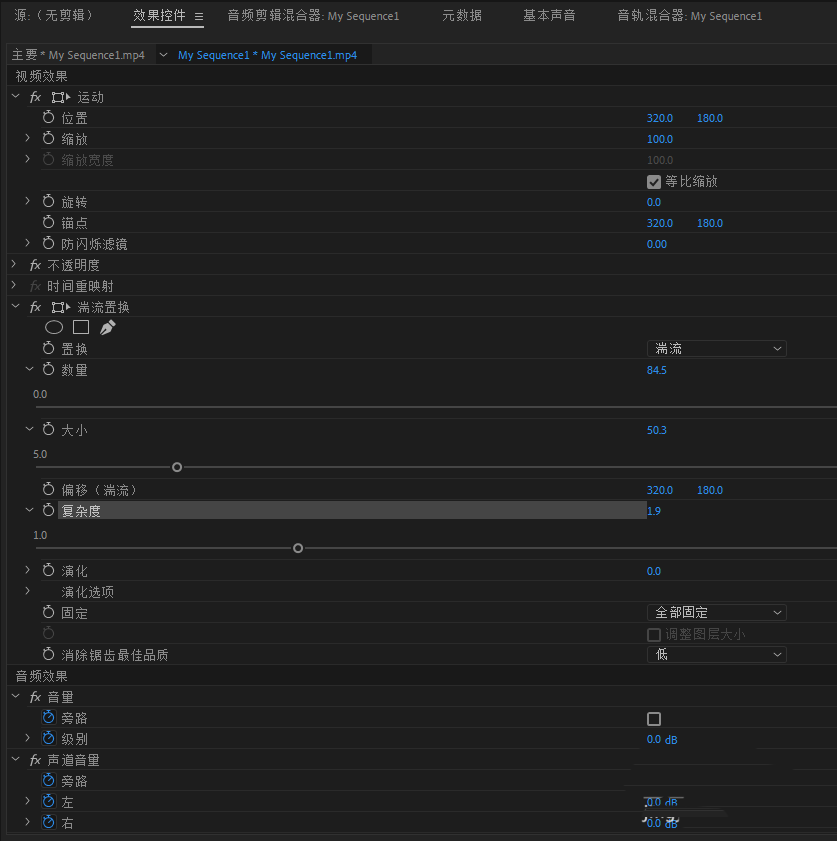Select the ellipse mask tool
Image resolution: width=837 pixels, height=841 pixels.
54,327
